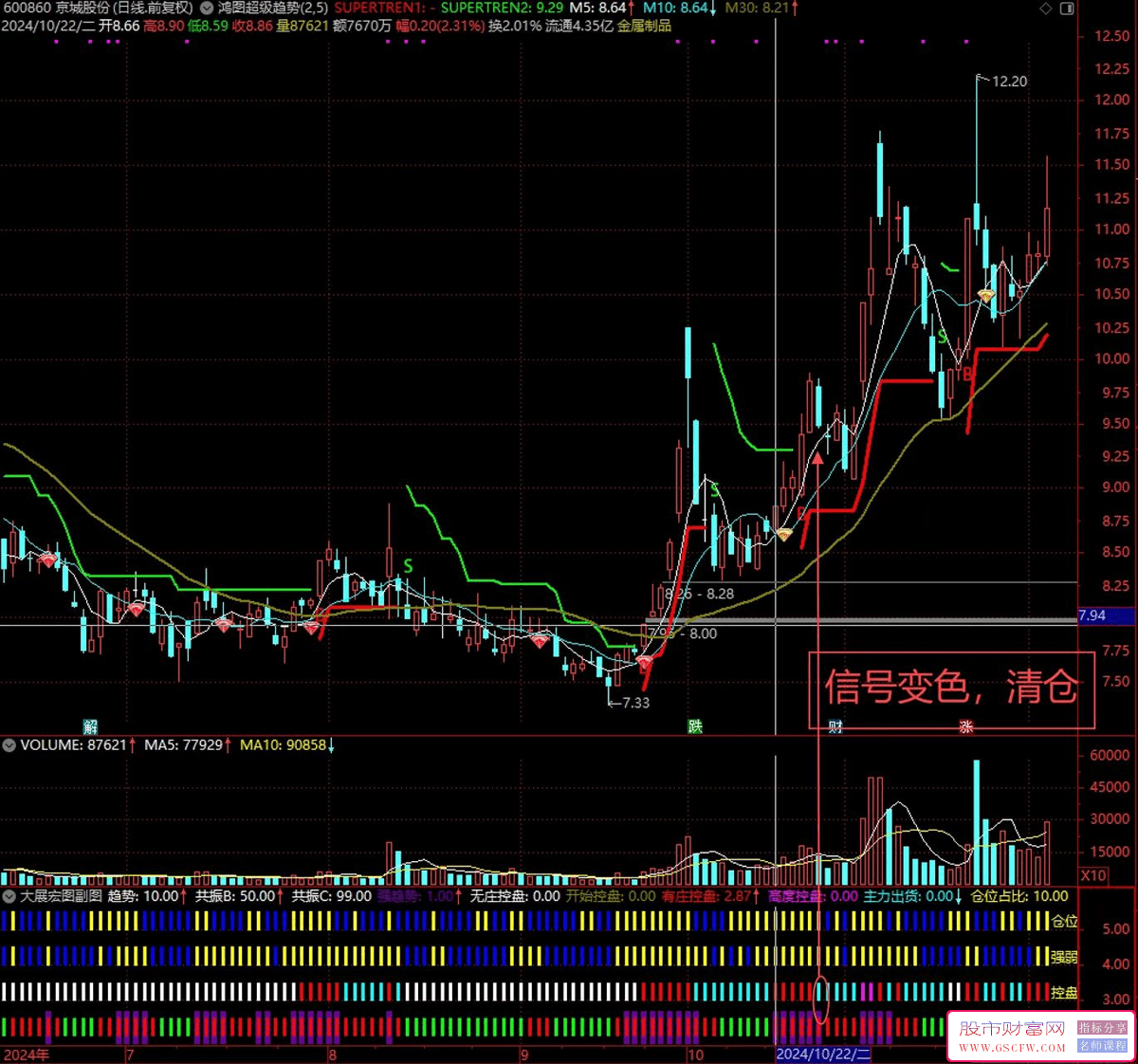This screenshot has width=1138, height=1064.
Task: Open the 鸿图超级趋势 indicator dropdown arrow
Action: pos(207,8)
